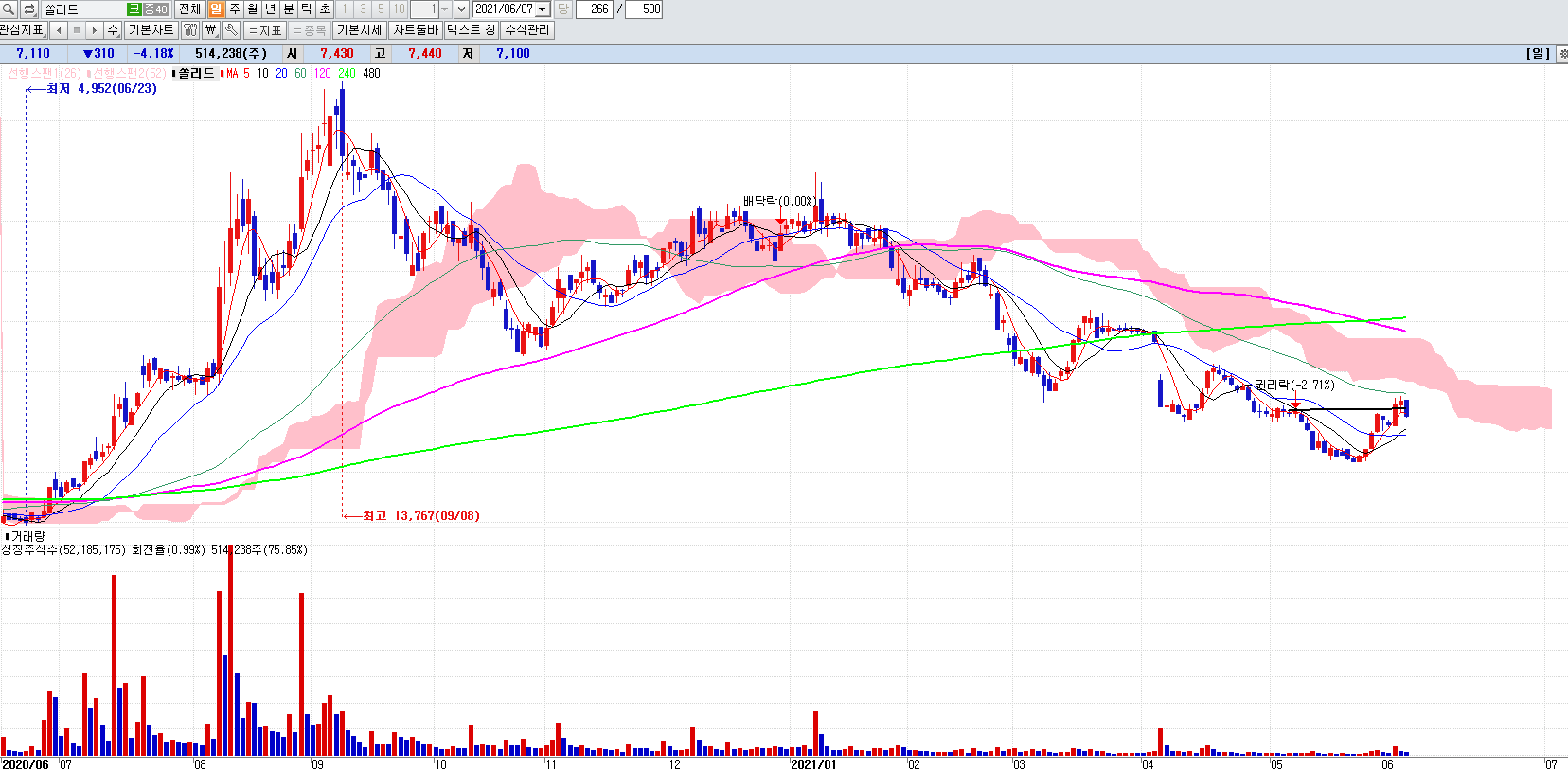Click the 전체 period button
Viewport: 1568px width, 772px height.
(189, 9)
